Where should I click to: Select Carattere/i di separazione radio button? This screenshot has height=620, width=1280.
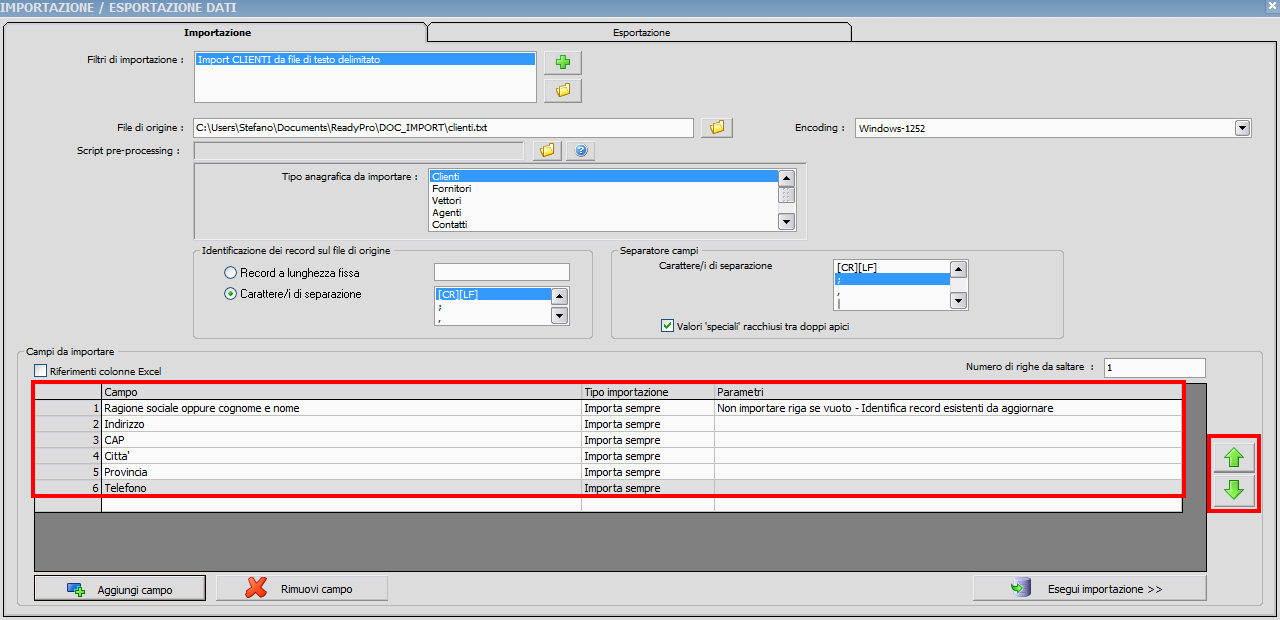coord(231,294)
